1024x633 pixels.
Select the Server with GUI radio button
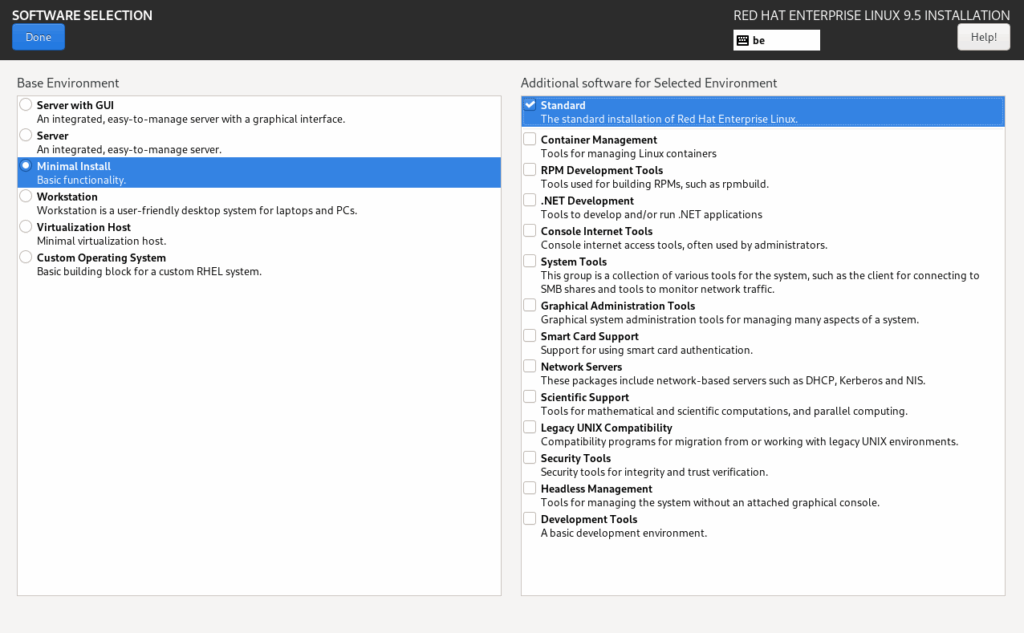coord(26,105)
